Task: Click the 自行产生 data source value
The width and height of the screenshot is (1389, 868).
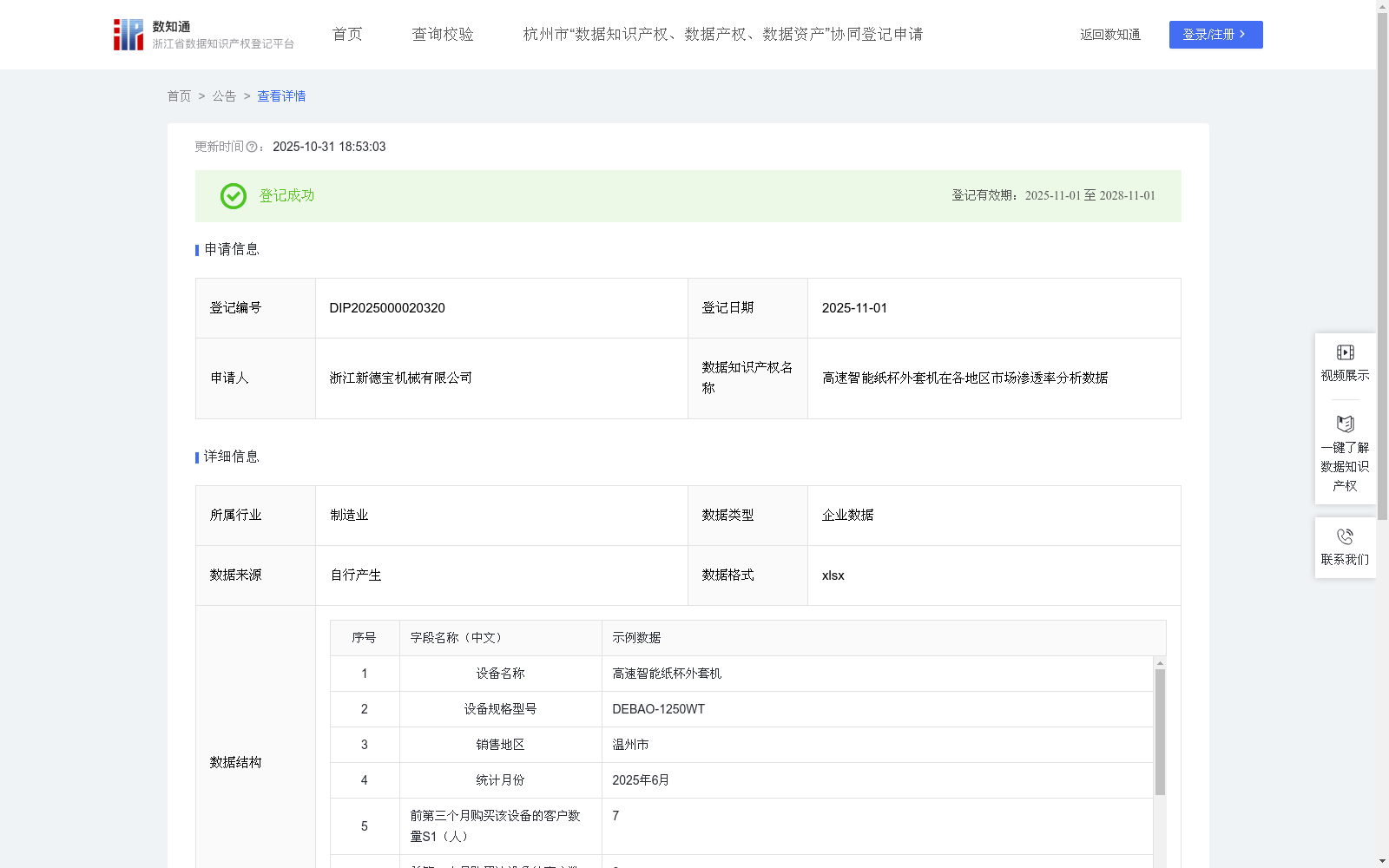Action: click(x=356, y=575)
